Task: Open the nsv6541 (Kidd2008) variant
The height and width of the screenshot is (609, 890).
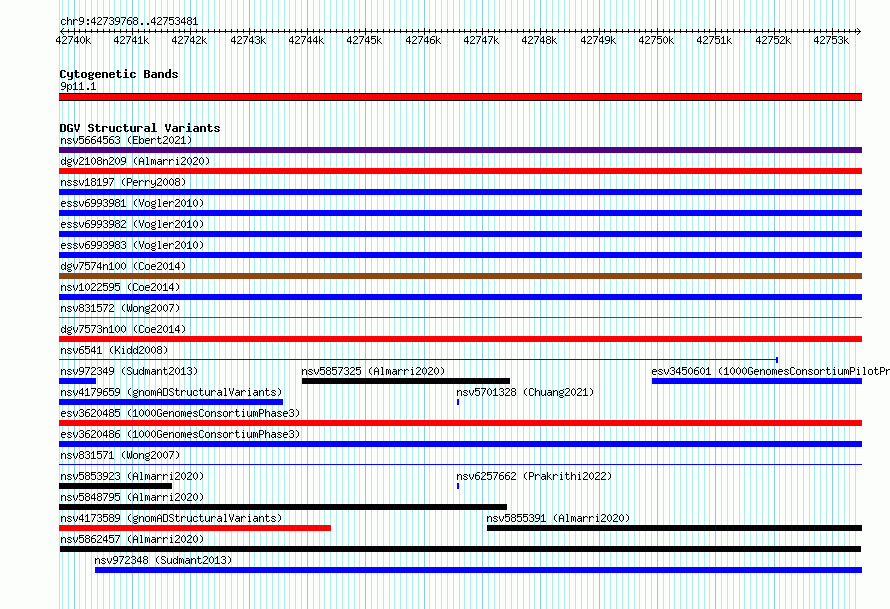Action: click(x=114, y=350)
